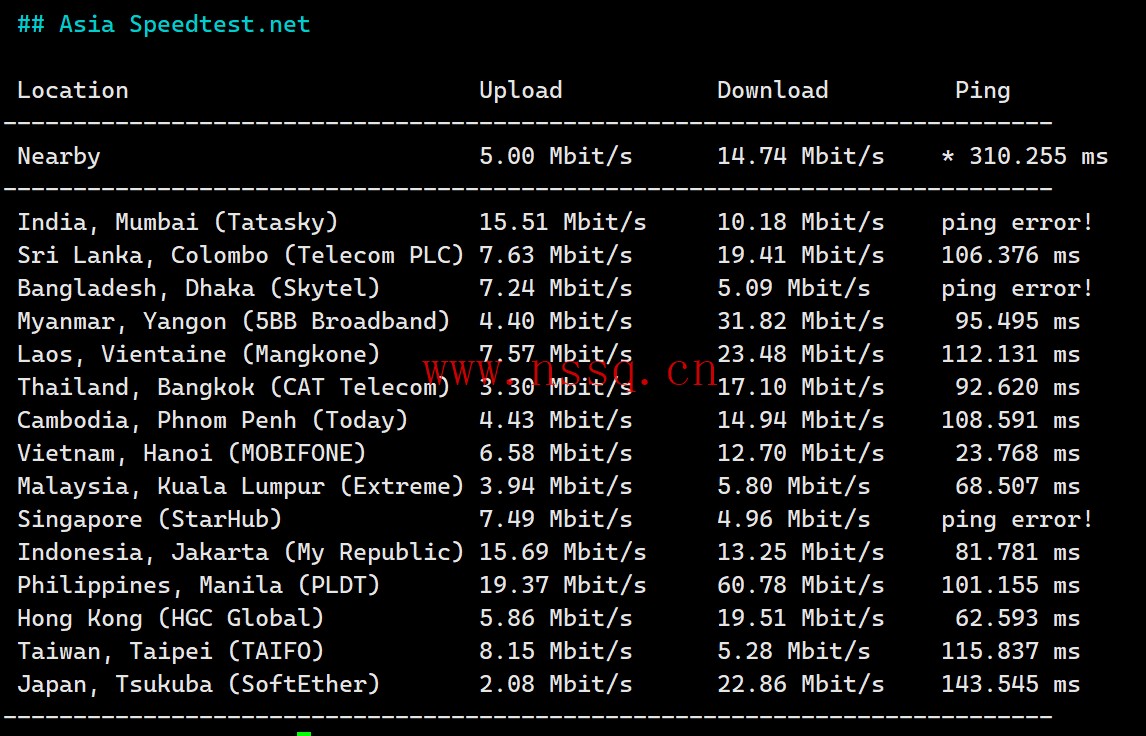Screen dimensions: 1146x736
Task: Click the Asia Speedtest.net heading
Action: click(x=164, y=24)
